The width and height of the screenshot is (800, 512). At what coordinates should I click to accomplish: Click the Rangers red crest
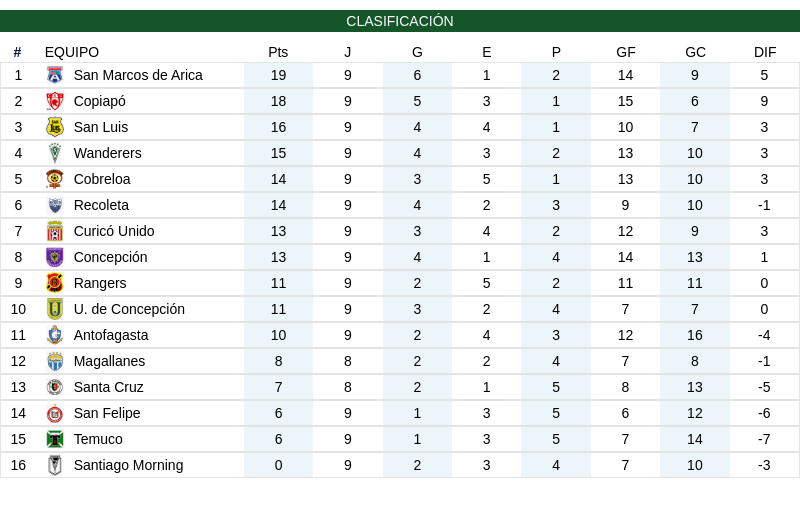coord(55,283)
